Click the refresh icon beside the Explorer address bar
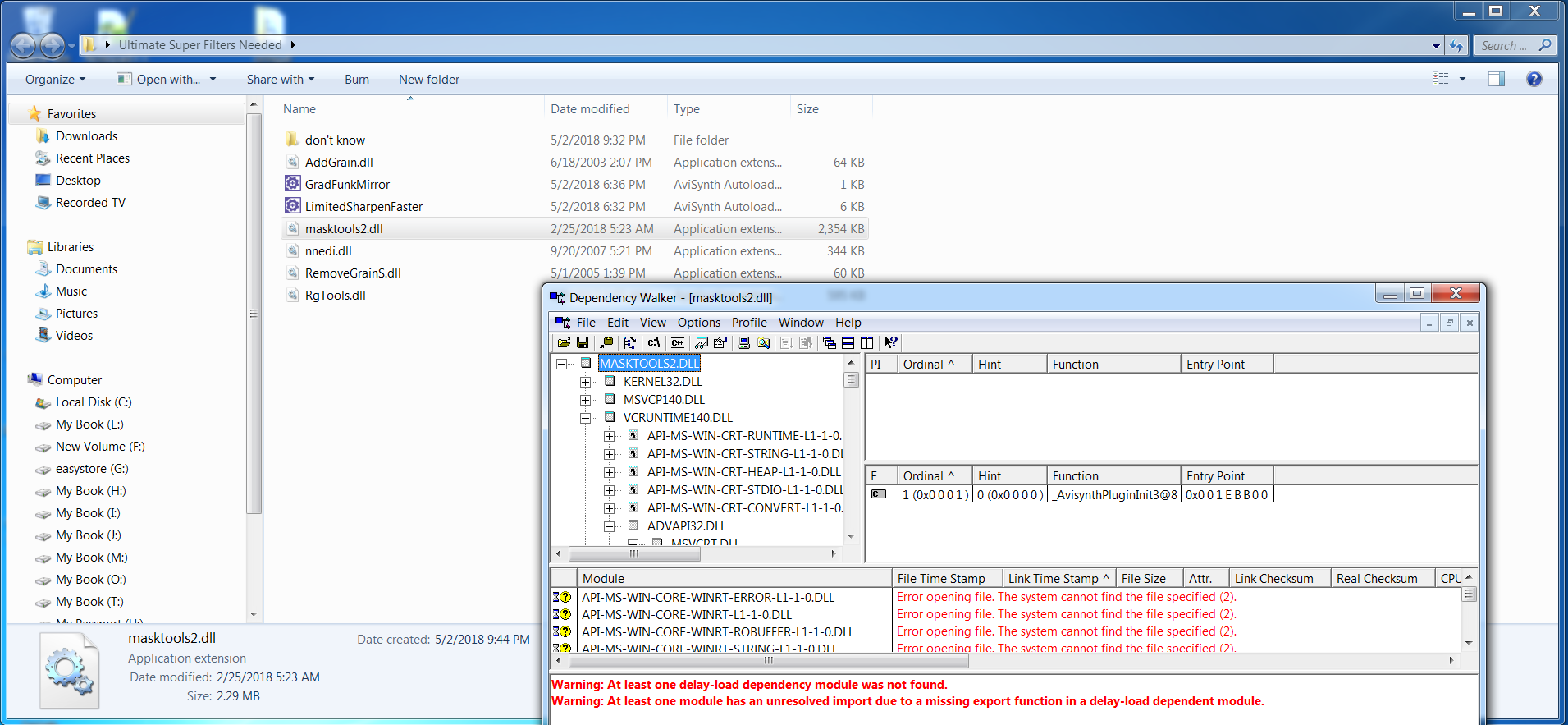The width and height of the screenshot is (1568, 725). coord(1456,46)
